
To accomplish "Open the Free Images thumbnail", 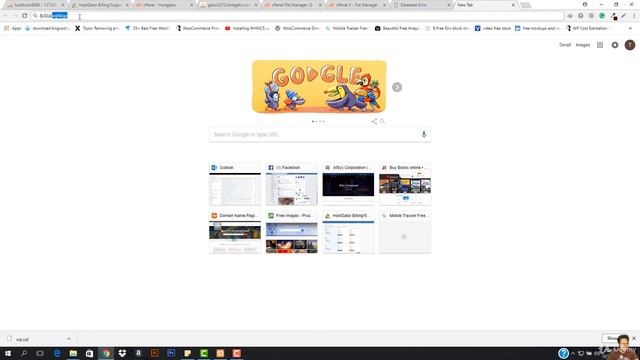I will point(291,232).
